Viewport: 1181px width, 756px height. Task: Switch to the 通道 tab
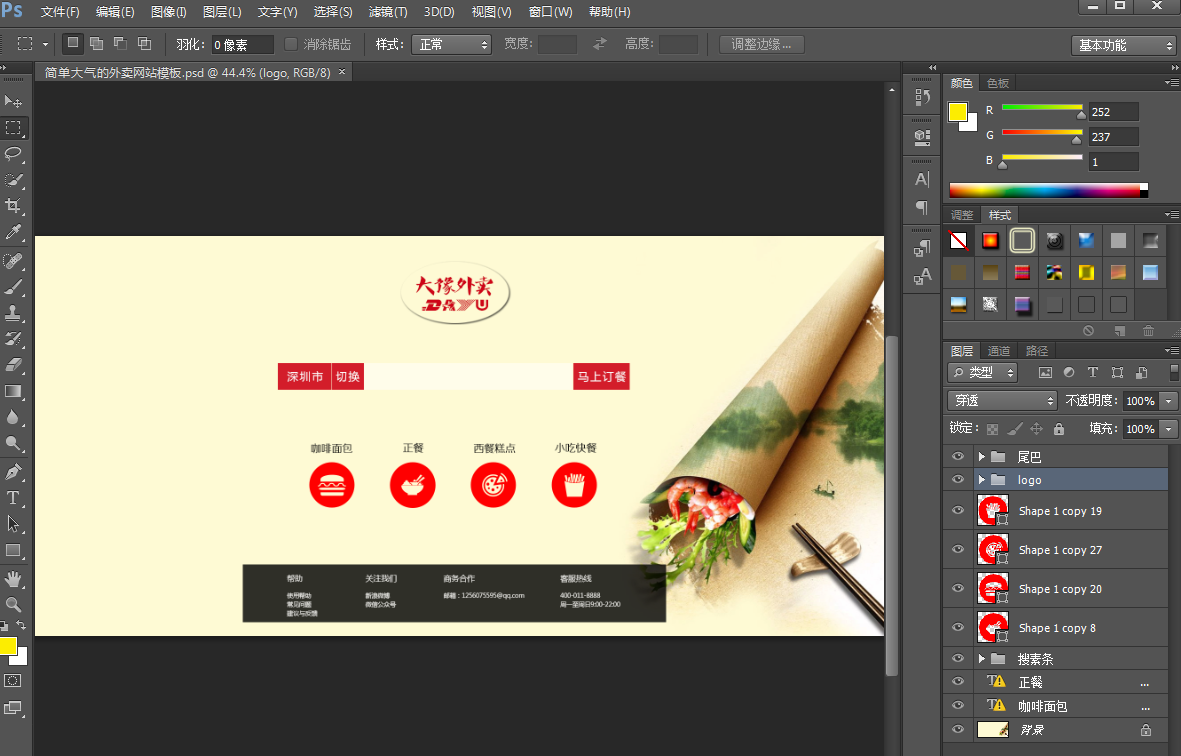pyautogui.click(x=998, y=351)
